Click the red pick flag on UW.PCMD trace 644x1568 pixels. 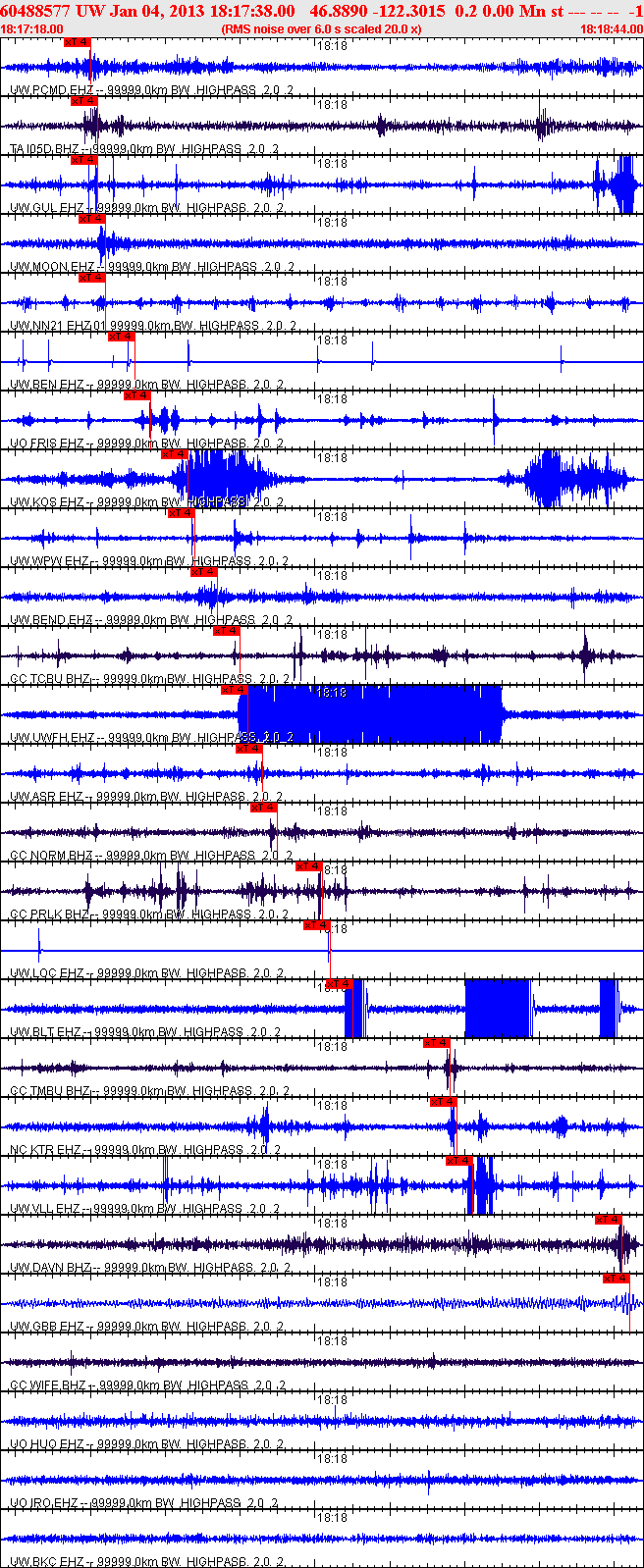click(77, 42)
